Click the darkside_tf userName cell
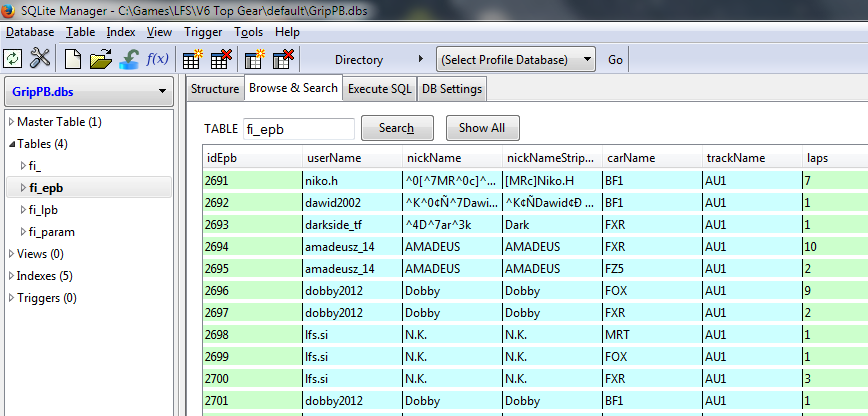Image resolution: width=868 pixels, height=416 pixels. (353, 225)
